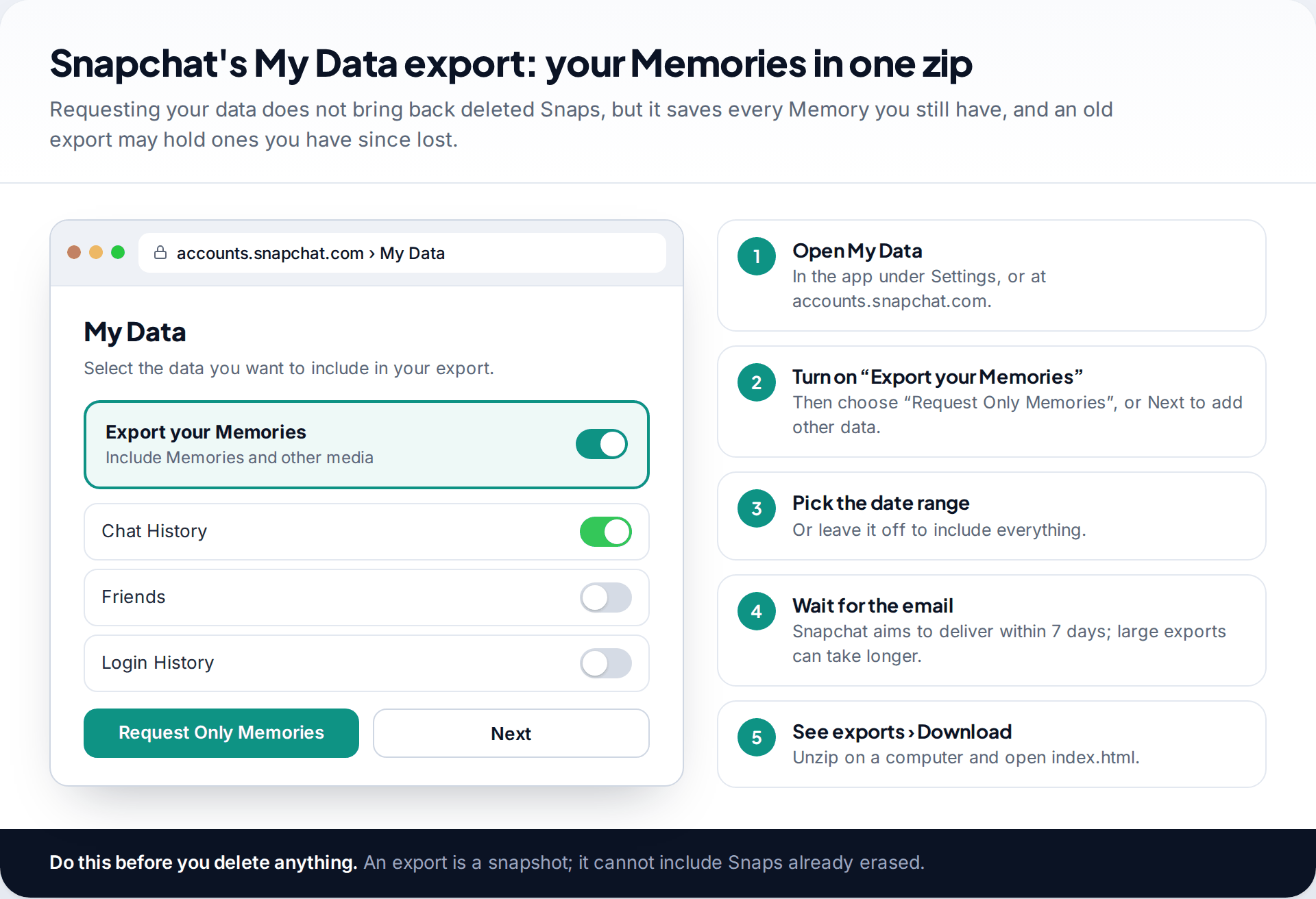The height and width of the screenshot is (899, 1316).
Task: Click the Next button
Action: click(511, 733)
